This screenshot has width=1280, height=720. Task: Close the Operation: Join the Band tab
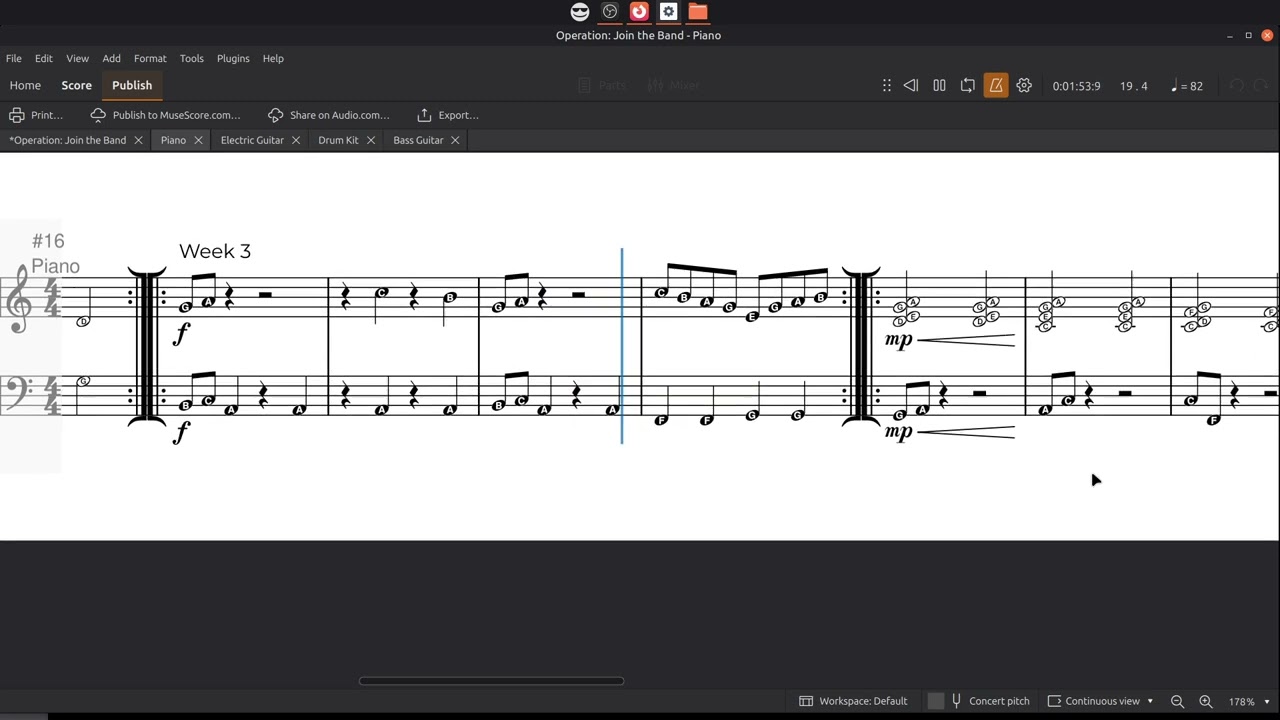138,140
